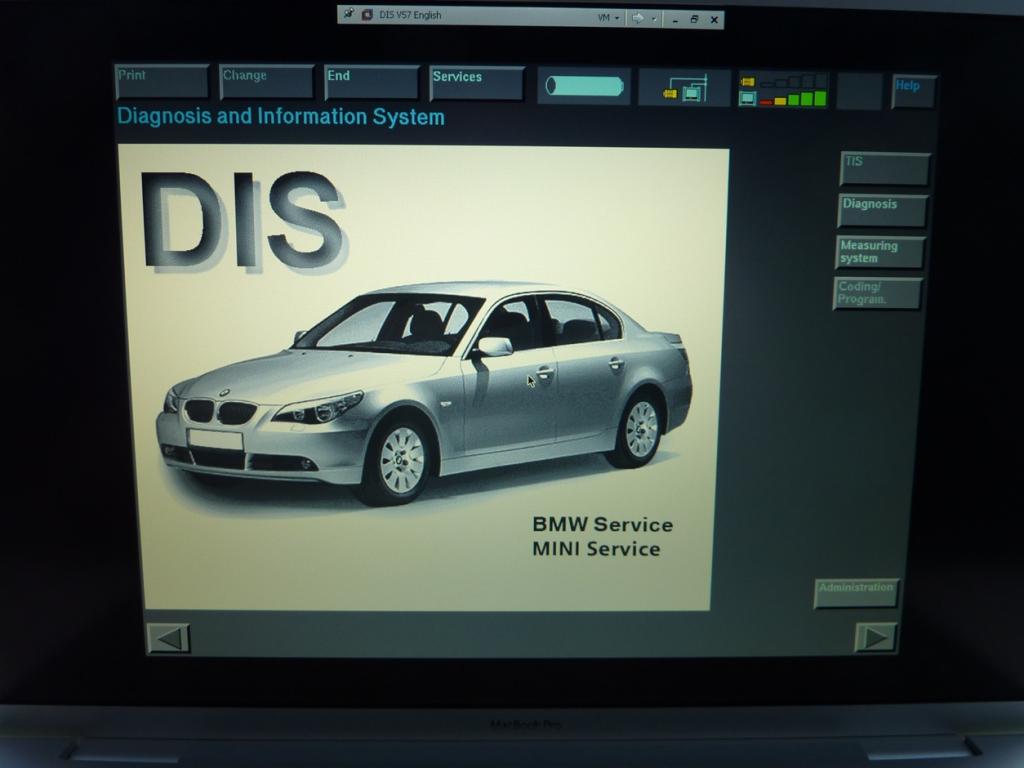Viewport: 1024px width, 768px height.
Task: Click the BMW 5 Series car image
Action: (424, 392)
